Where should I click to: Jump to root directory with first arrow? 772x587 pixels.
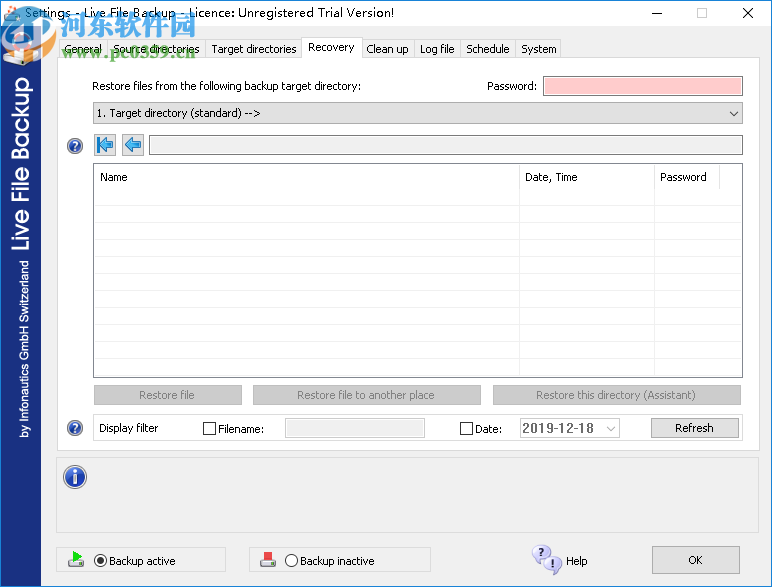coord(105,145)
